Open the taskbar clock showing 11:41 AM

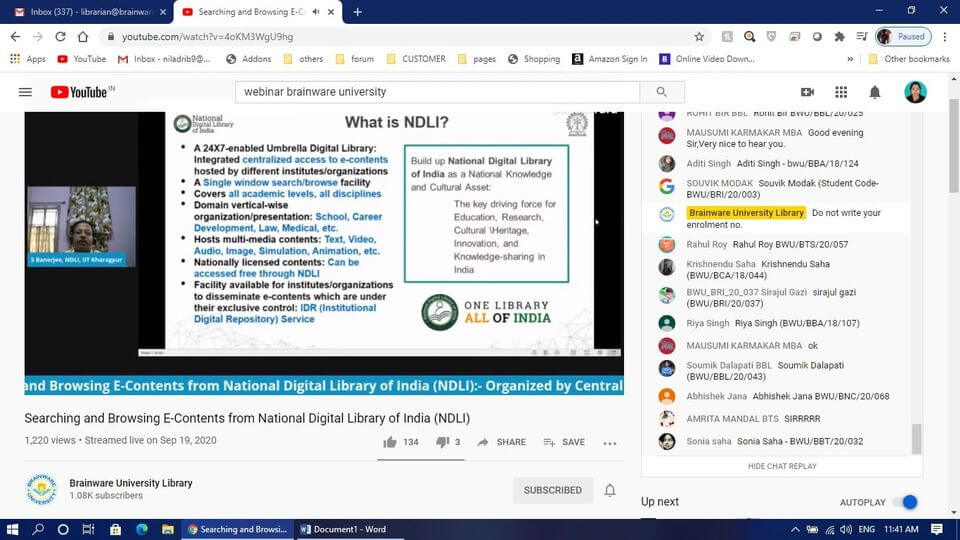click(901, 529)
